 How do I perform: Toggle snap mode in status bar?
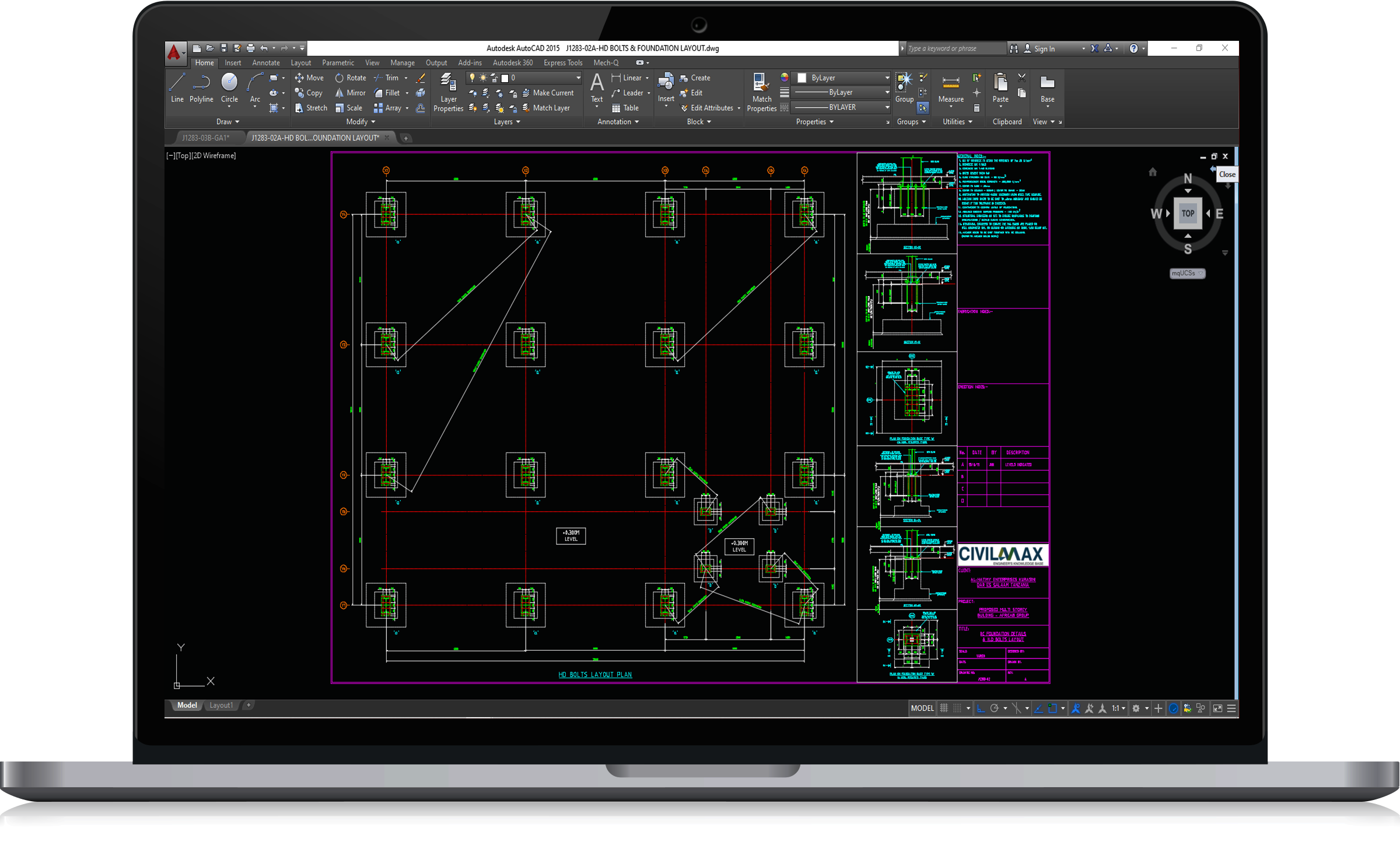tap(957, 708)
